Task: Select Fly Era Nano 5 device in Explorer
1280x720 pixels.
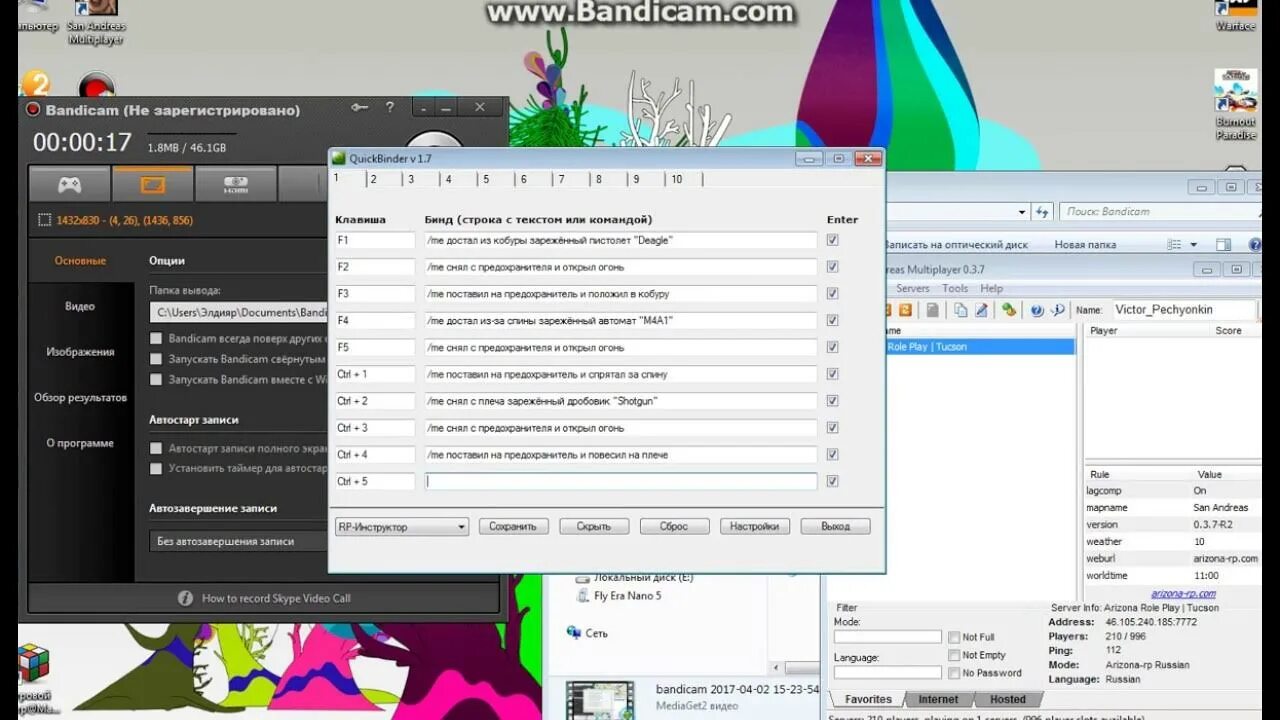Action: point(619,596)
